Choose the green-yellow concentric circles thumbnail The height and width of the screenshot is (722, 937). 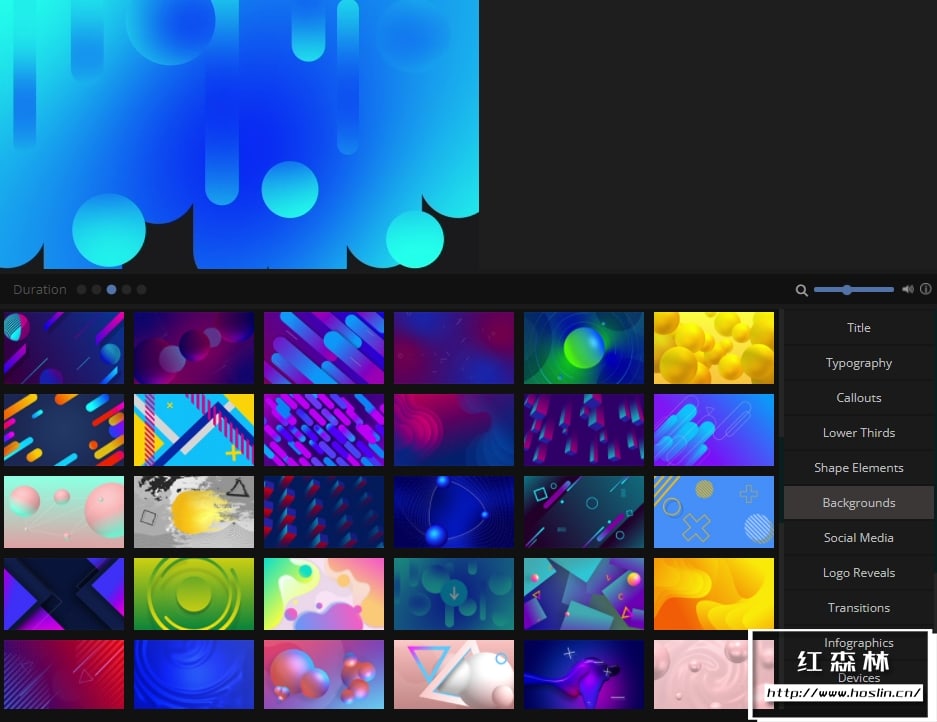click(194, 594)
